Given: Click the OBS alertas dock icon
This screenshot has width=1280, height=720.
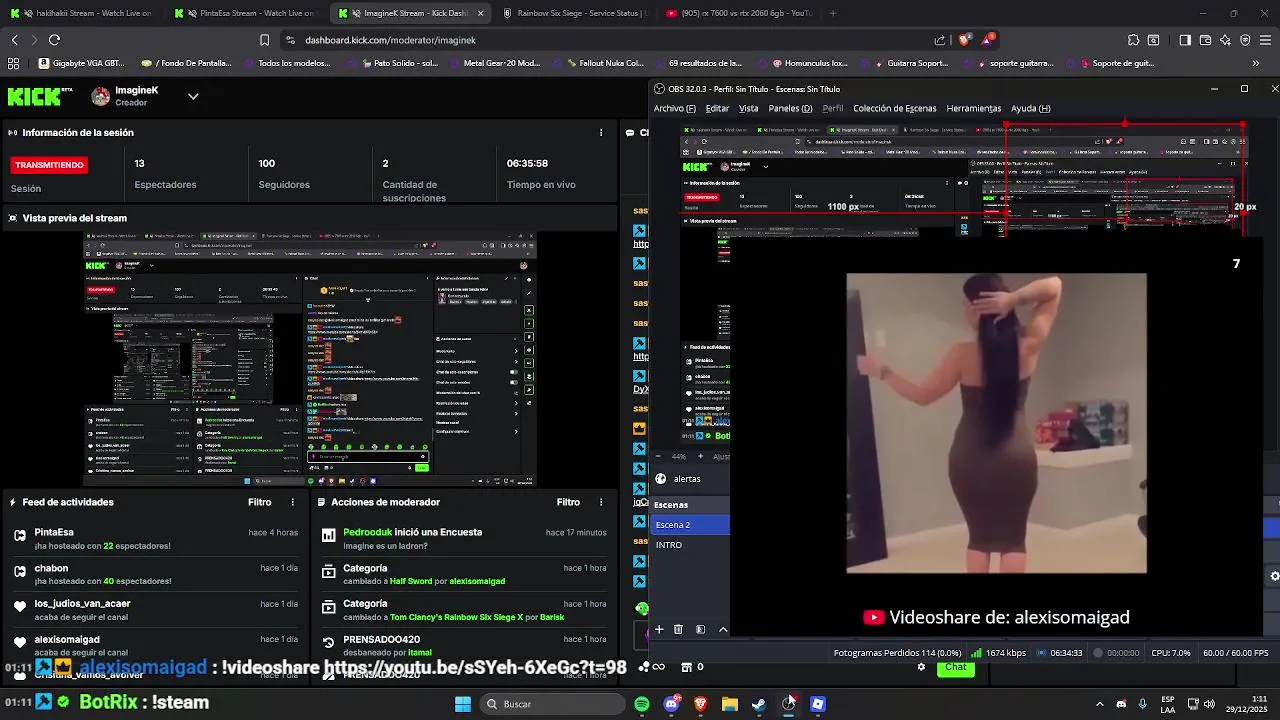Looking at the screenshot, I should (661, 479).
